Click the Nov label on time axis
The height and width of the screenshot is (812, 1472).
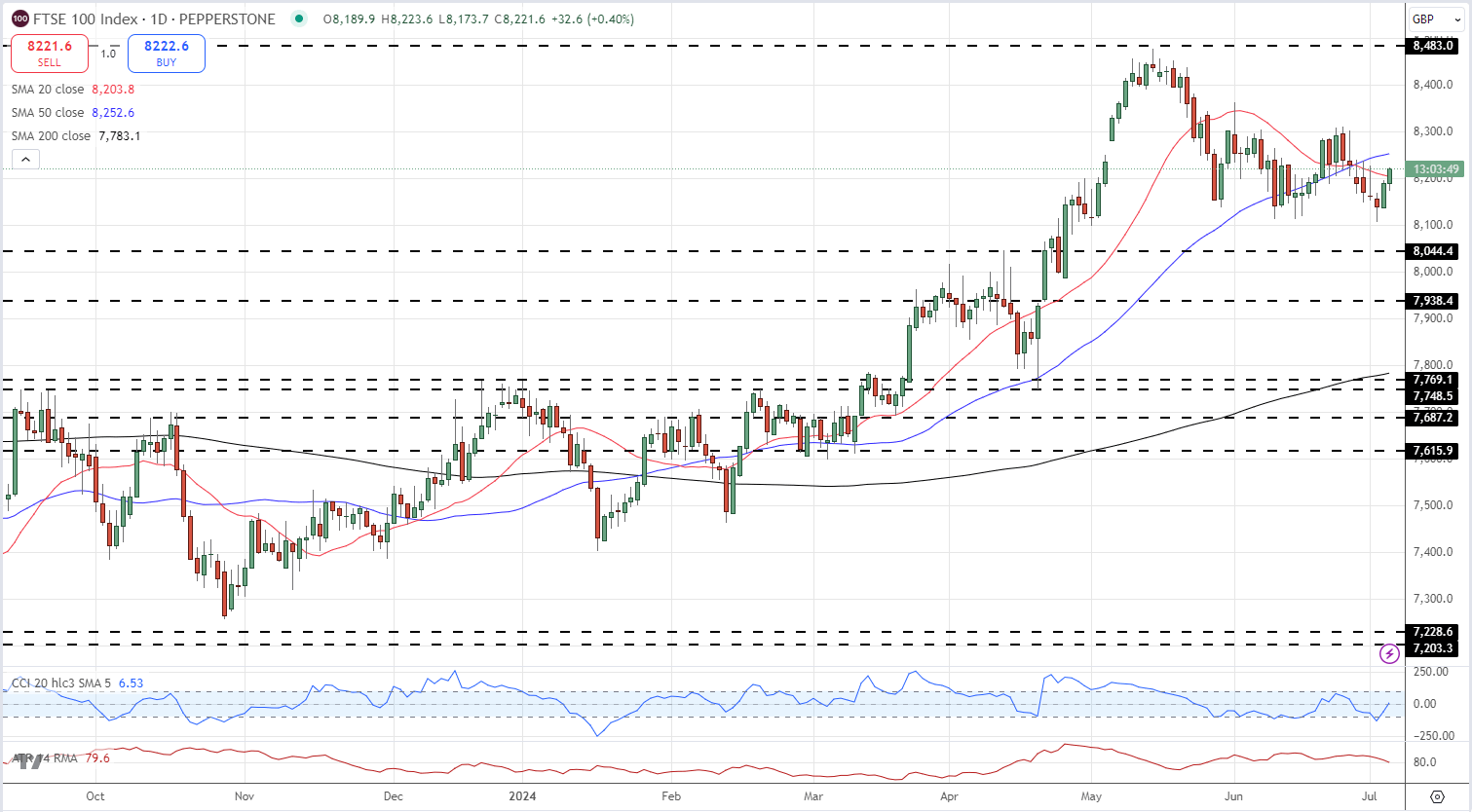[x=245, y=796]
